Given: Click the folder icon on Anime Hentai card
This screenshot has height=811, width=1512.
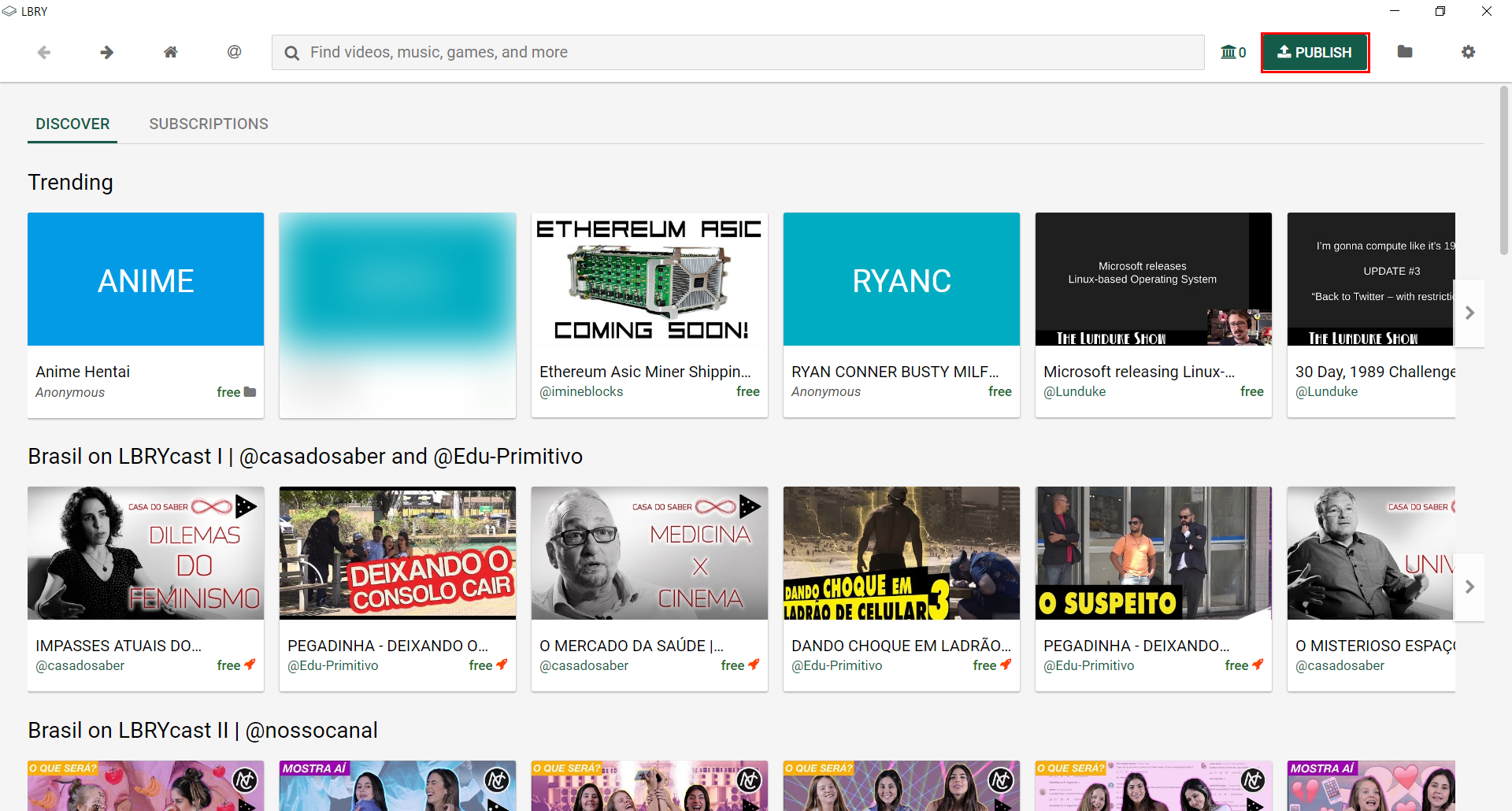Looking at the screenshot, I should pos(250,391).
